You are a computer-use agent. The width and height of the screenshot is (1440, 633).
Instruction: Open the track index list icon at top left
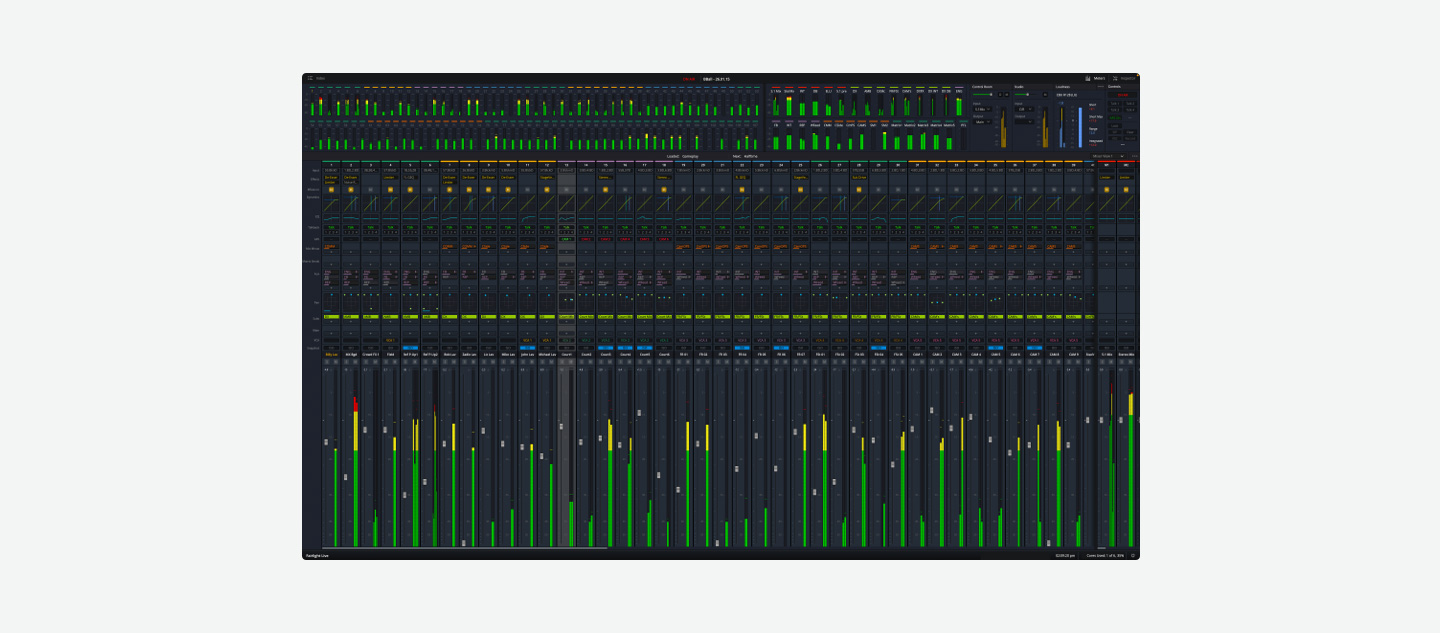[310, 78]
